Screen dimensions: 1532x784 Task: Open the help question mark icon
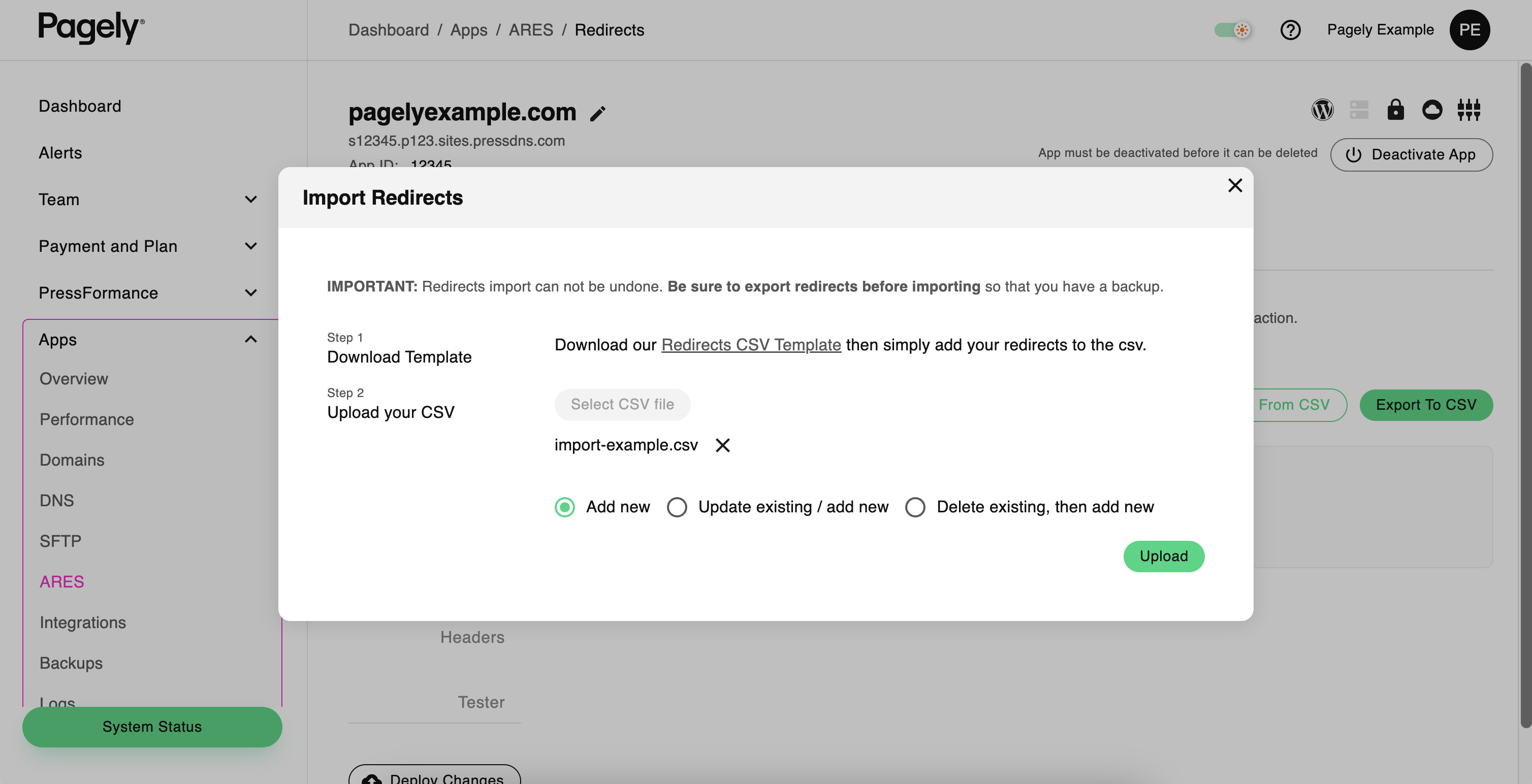1290,30
